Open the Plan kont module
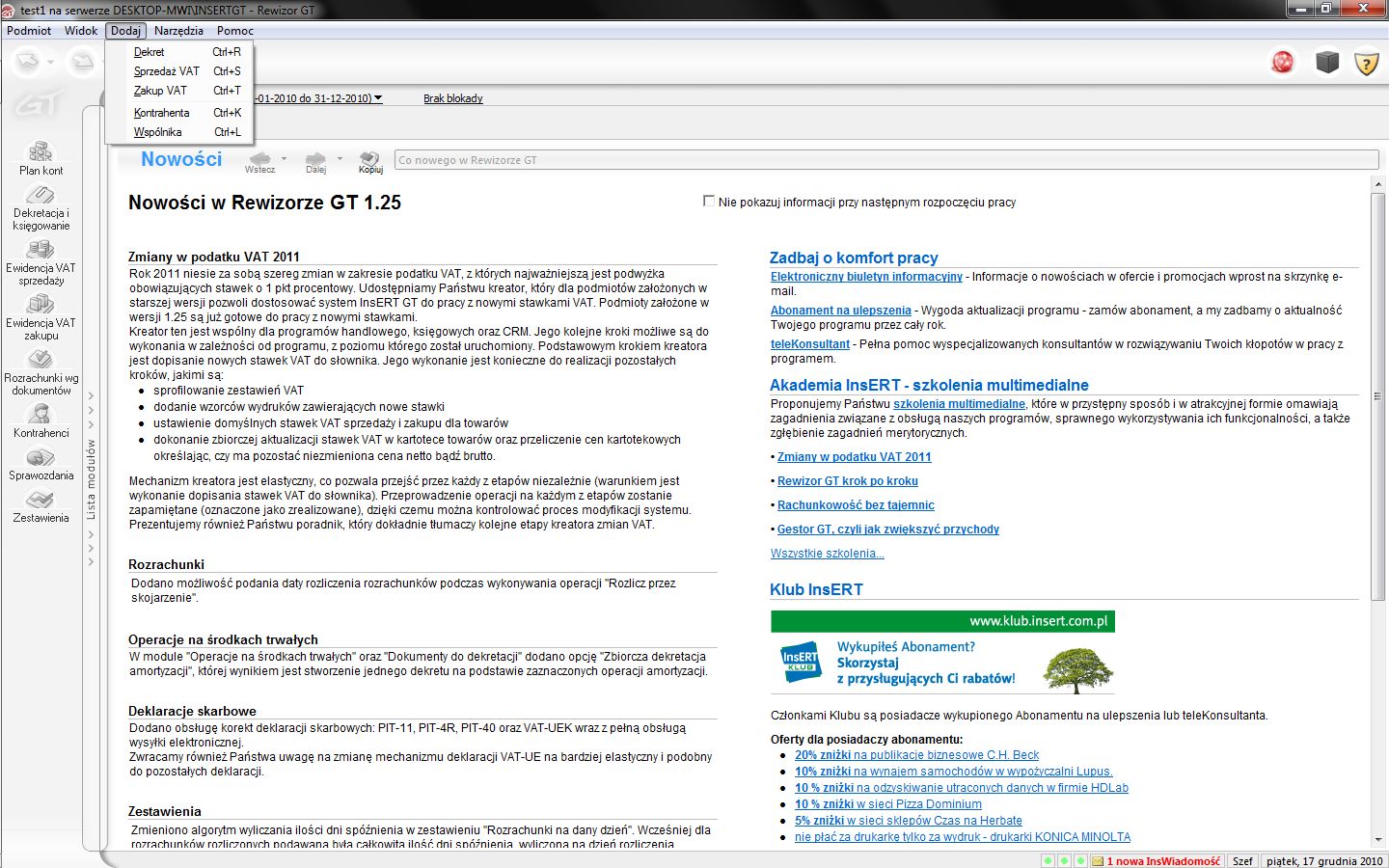Viewport: 1389px width, 868px height. 41,159
